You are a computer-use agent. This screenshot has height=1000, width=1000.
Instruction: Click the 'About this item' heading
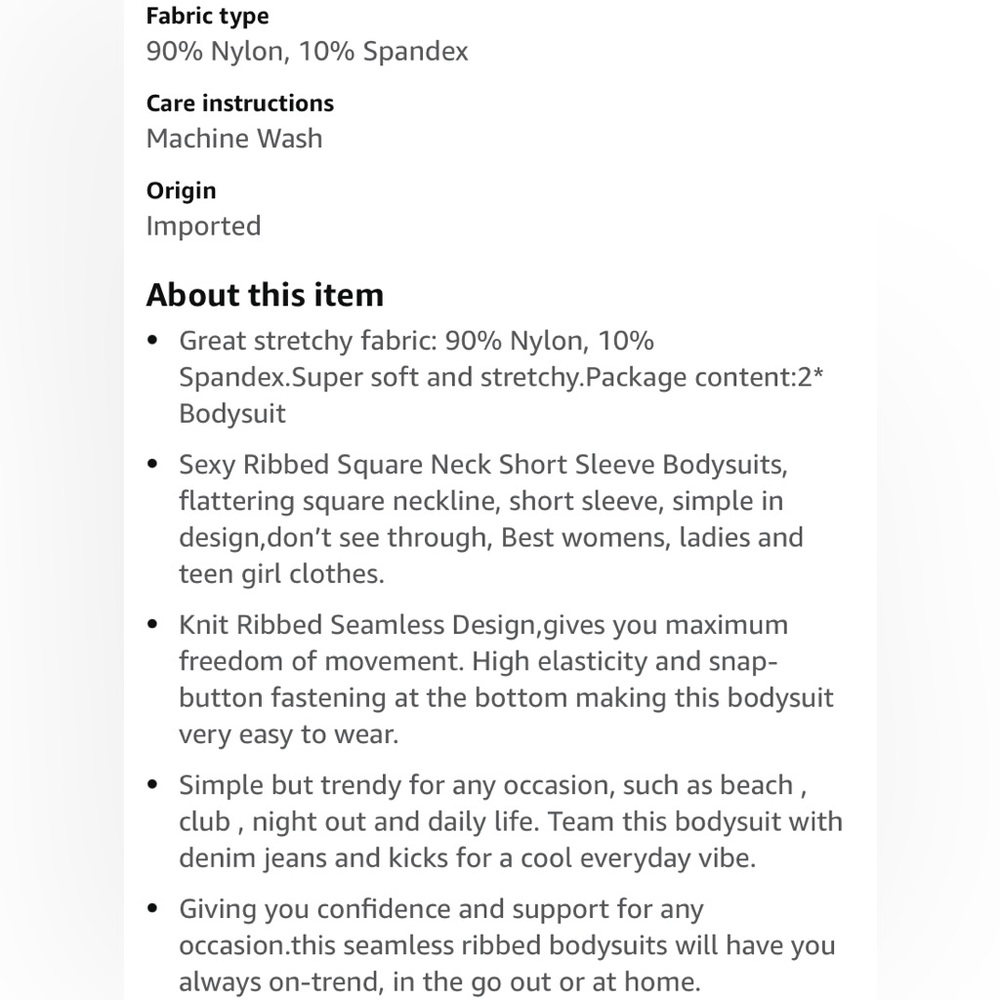(x=265, y=295)
